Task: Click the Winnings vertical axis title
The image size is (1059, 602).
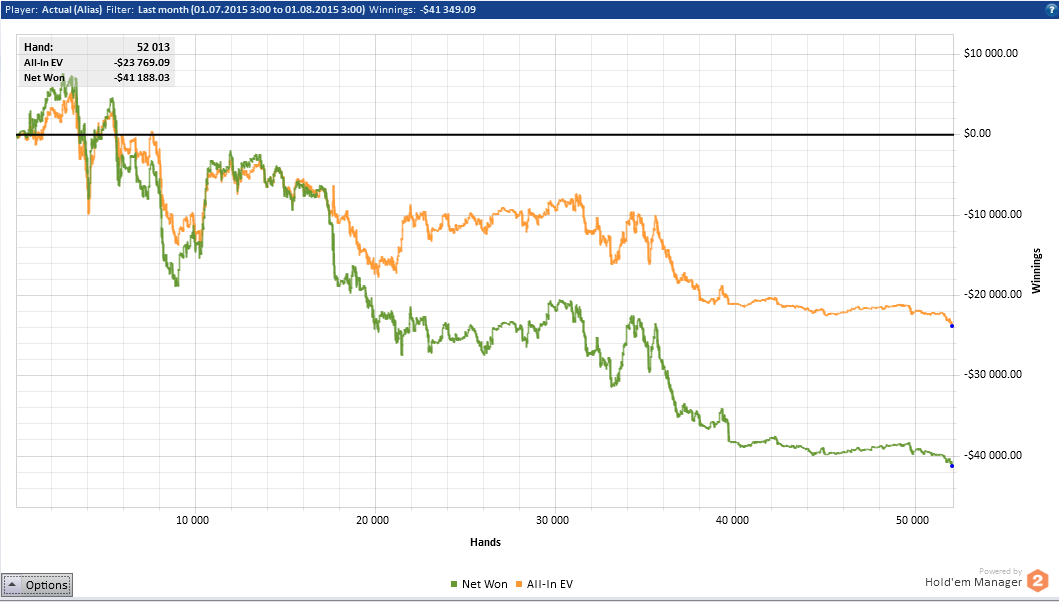Action: click(x=1037, y=271)
